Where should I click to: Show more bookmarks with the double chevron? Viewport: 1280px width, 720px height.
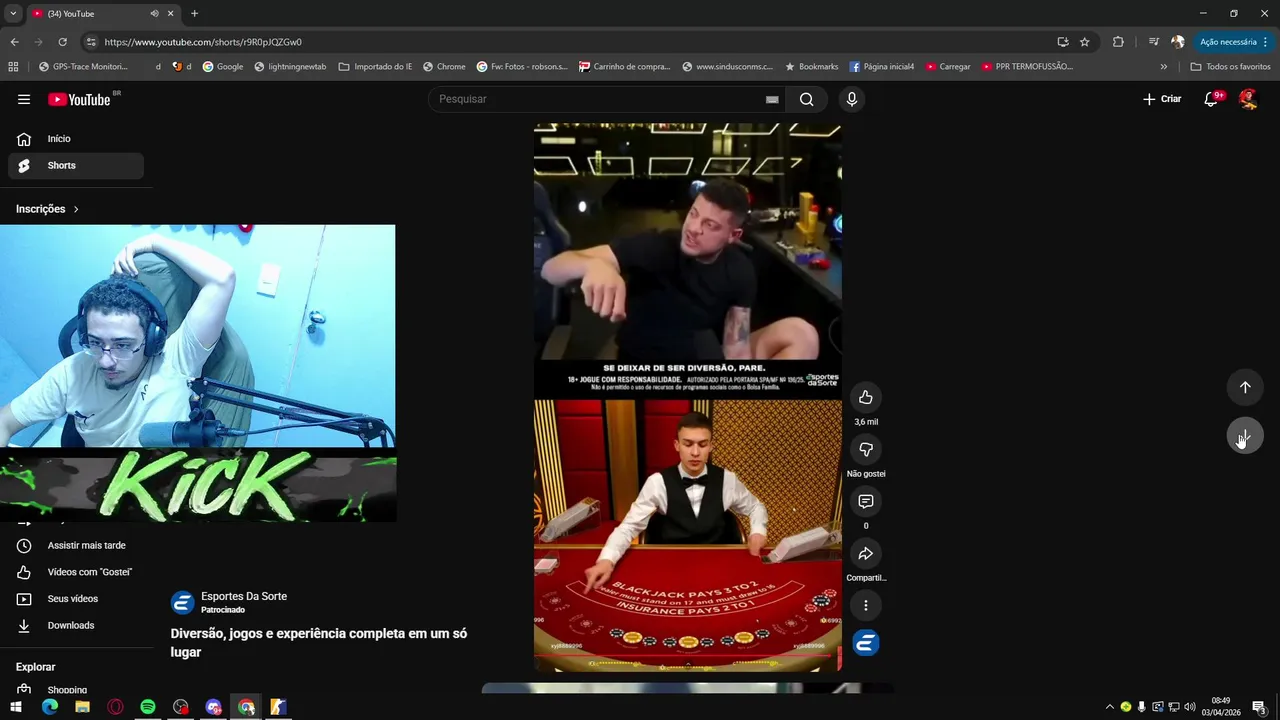[1163, 67]
